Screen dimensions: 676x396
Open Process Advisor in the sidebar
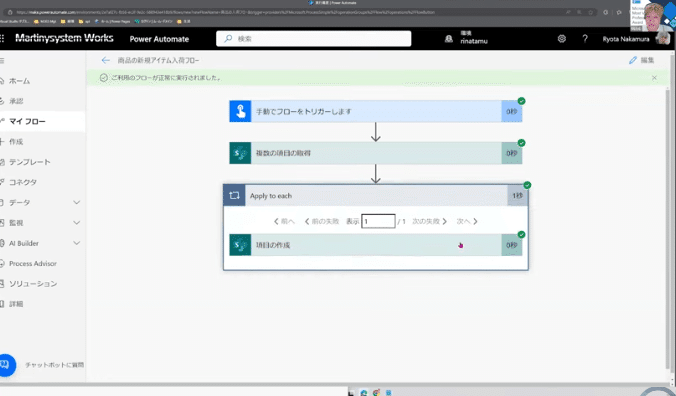33,263
